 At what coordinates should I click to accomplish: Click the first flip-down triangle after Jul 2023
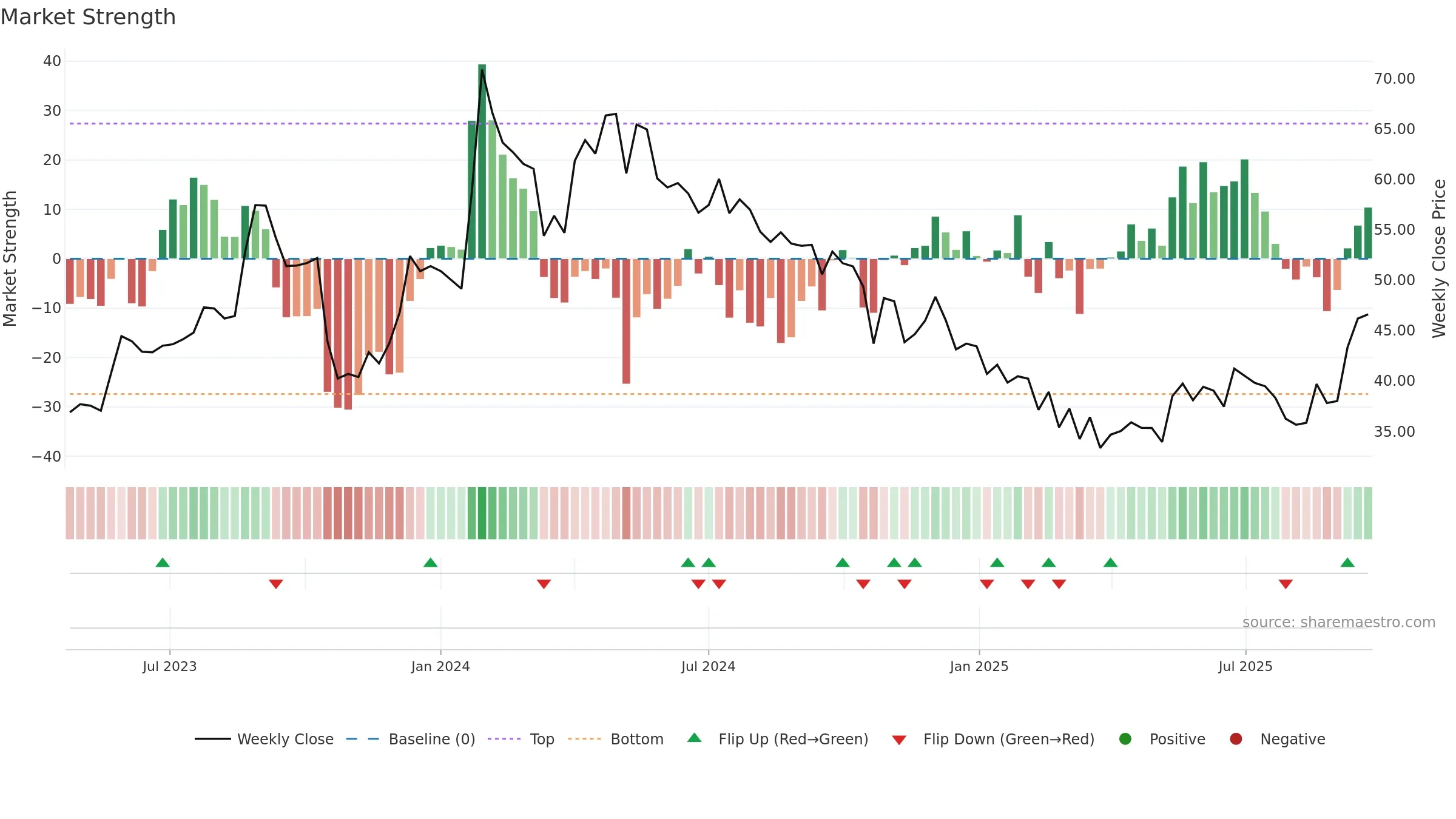point(276,584)
